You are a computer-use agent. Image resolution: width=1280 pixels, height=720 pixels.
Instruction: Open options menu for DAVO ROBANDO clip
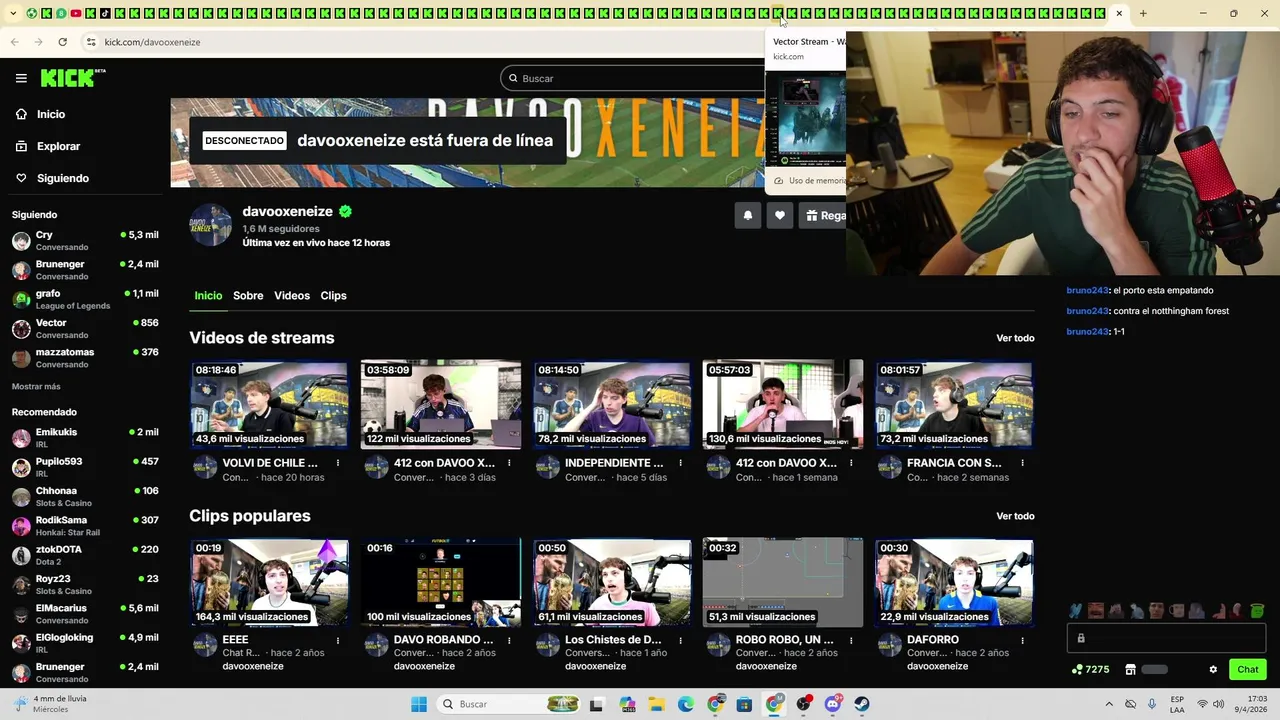click(509, 640)
